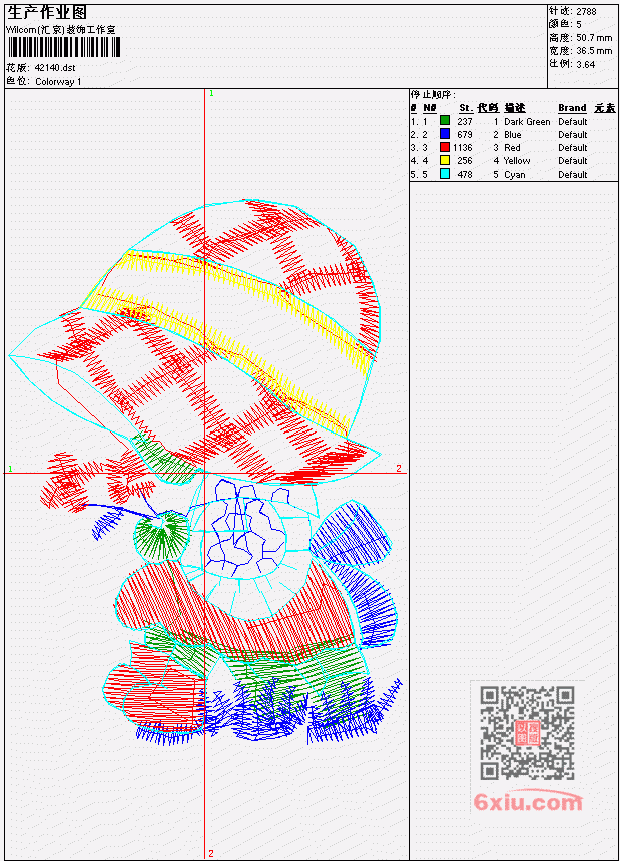
Task: Click stitch count 1136 in the Red row
Action: (462, 148)
